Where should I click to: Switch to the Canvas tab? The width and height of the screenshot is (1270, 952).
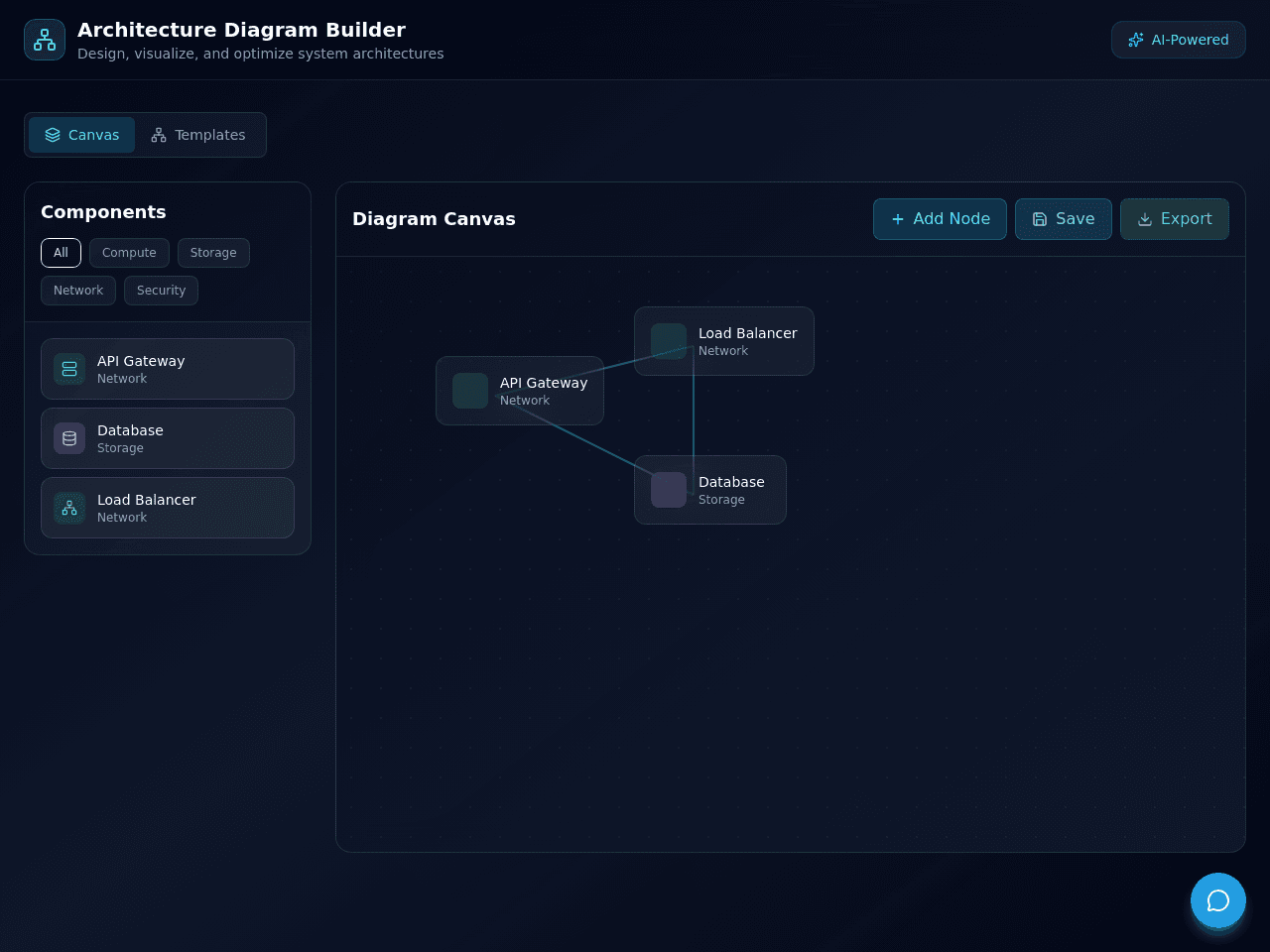(x=81, y=135)
